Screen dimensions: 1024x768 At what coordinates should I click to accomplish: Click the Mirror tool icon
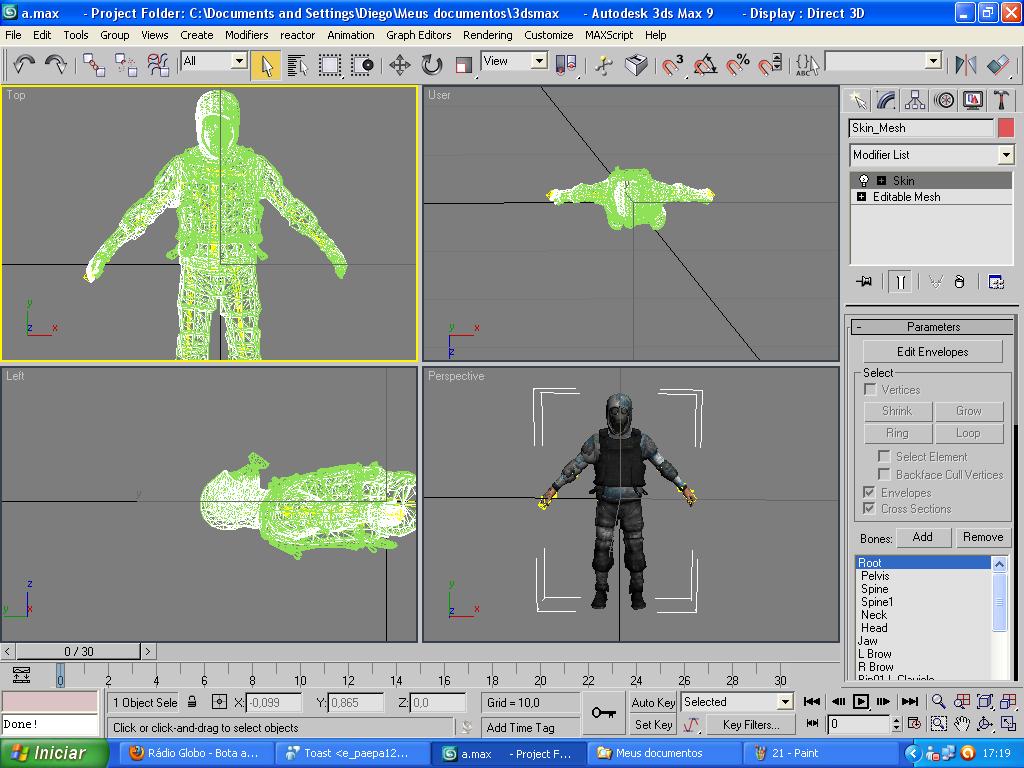pyautogui.click(x=966, y=65)
